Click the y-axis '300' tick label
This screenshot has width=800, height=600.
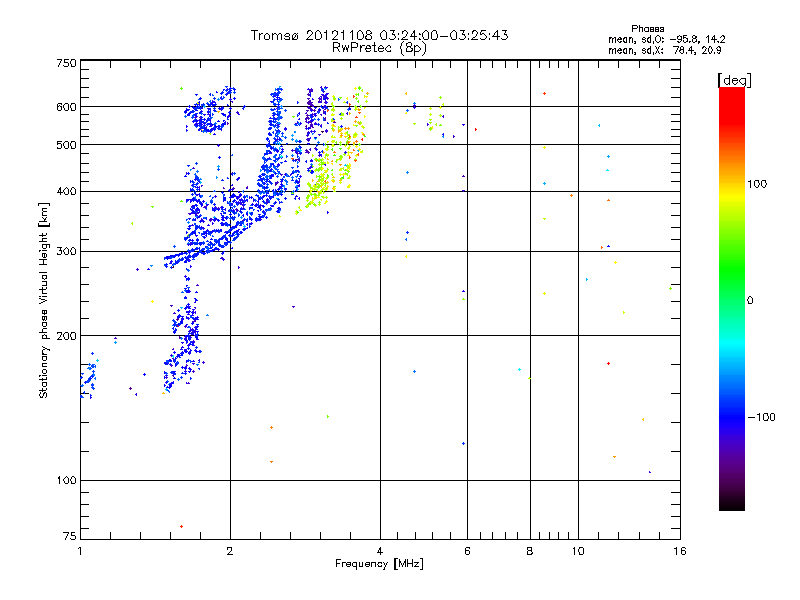pyautogui.click(x=66, y=251)
